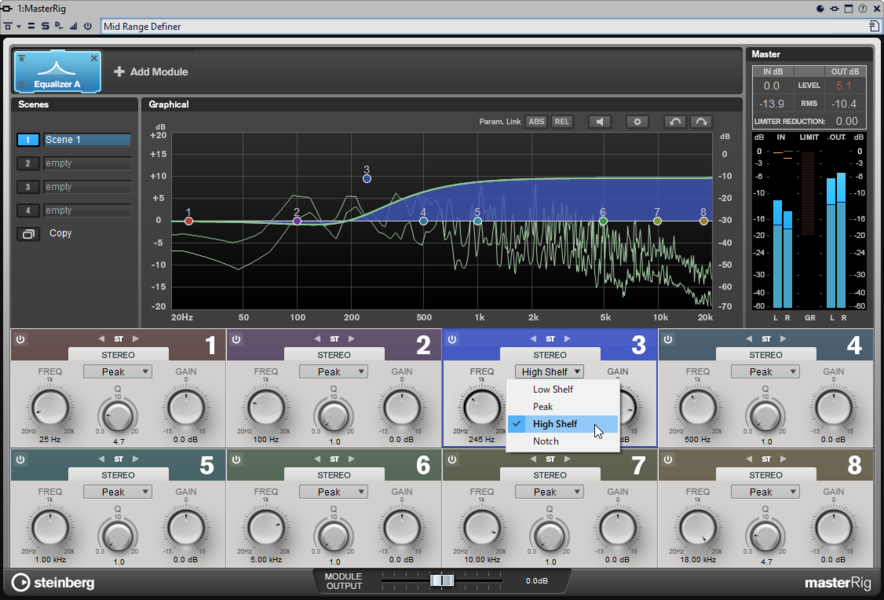Click the help question mark icon in title bar
This screenshot has height=600, width=884.
pos(863,8)
